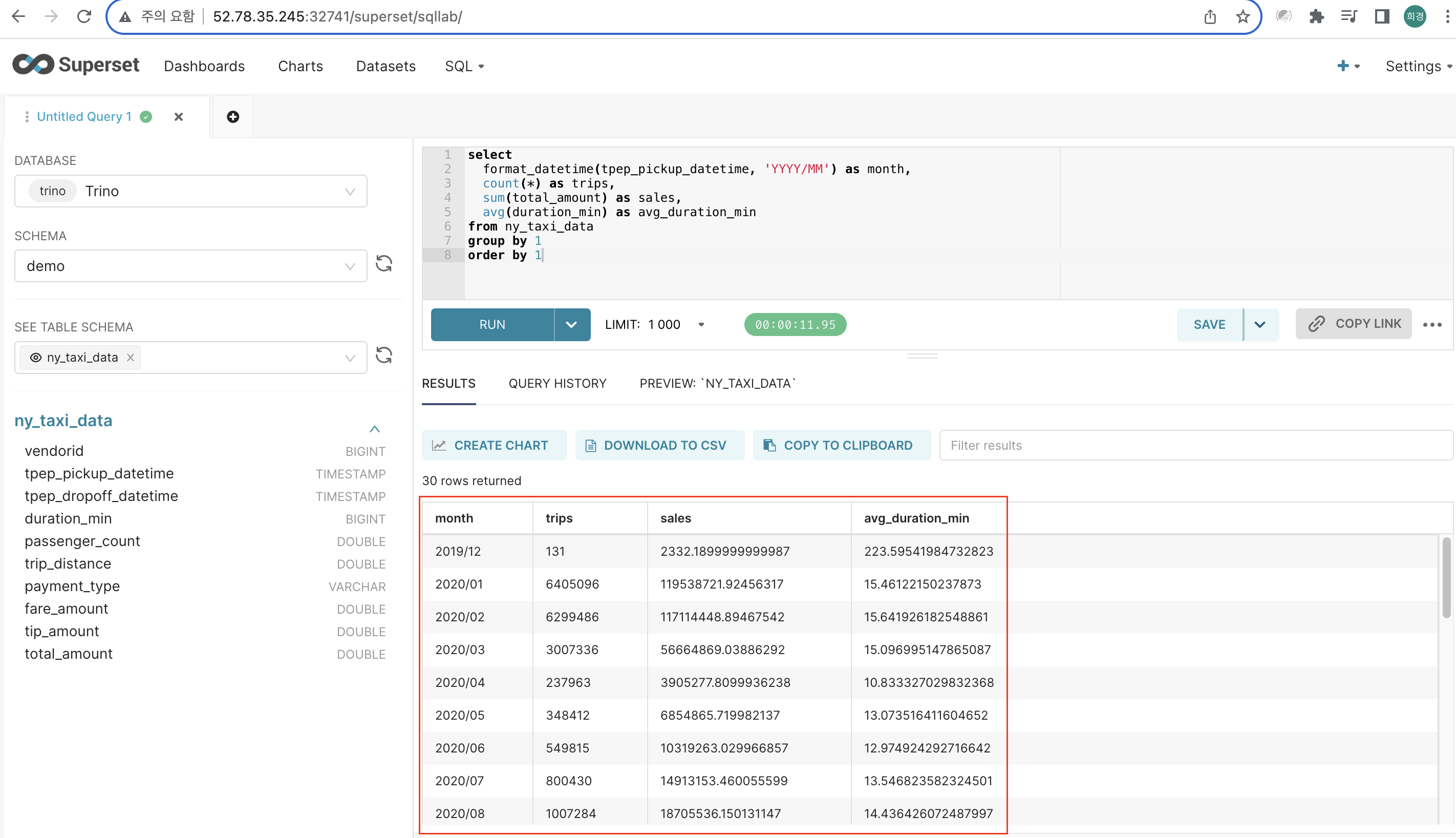This screenshot has height=838, width=1456.
Task: Open the Trino database dropdown
Action: point(190,191)
